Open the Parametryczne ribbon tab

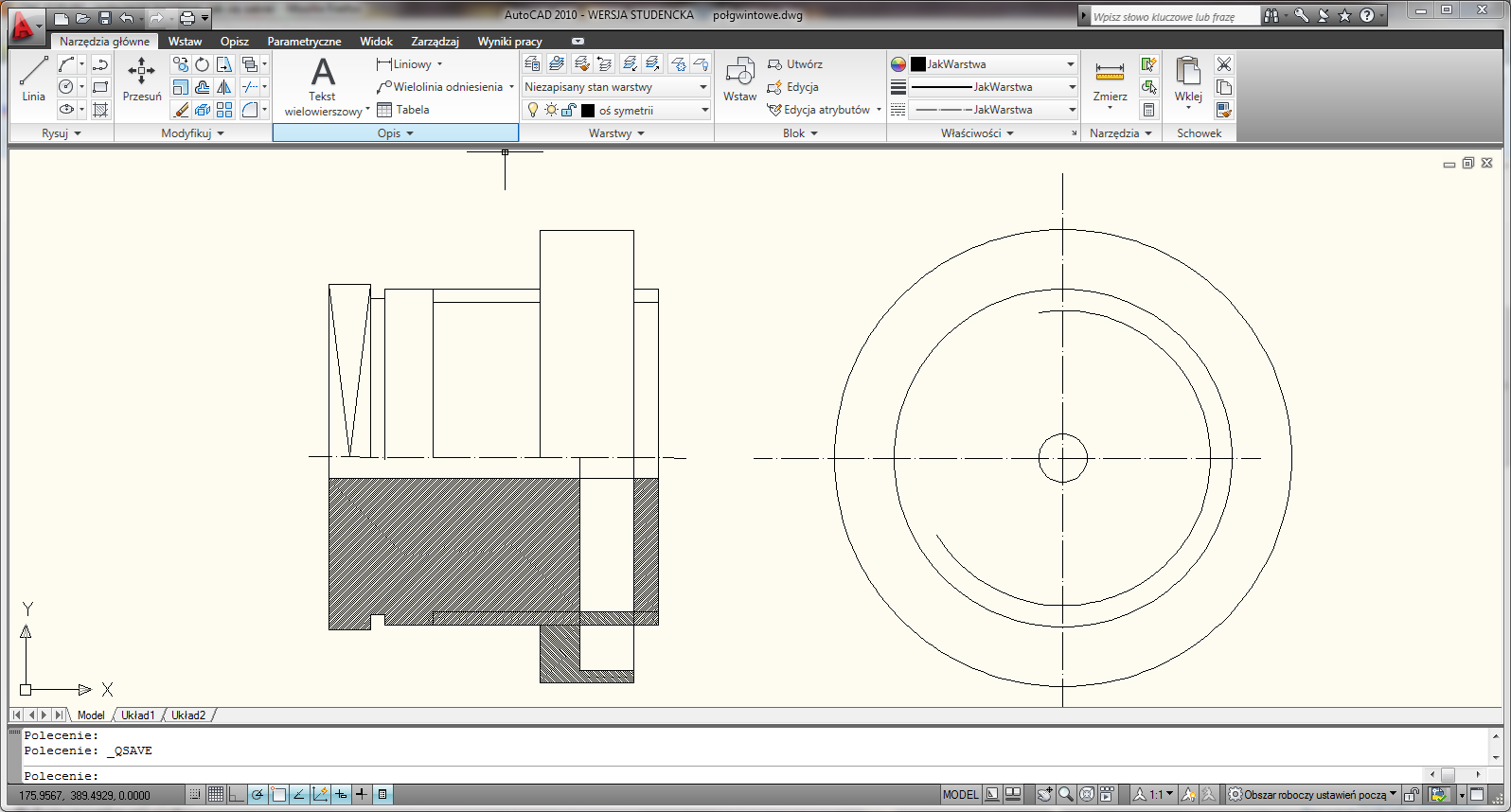click(304, 42)
